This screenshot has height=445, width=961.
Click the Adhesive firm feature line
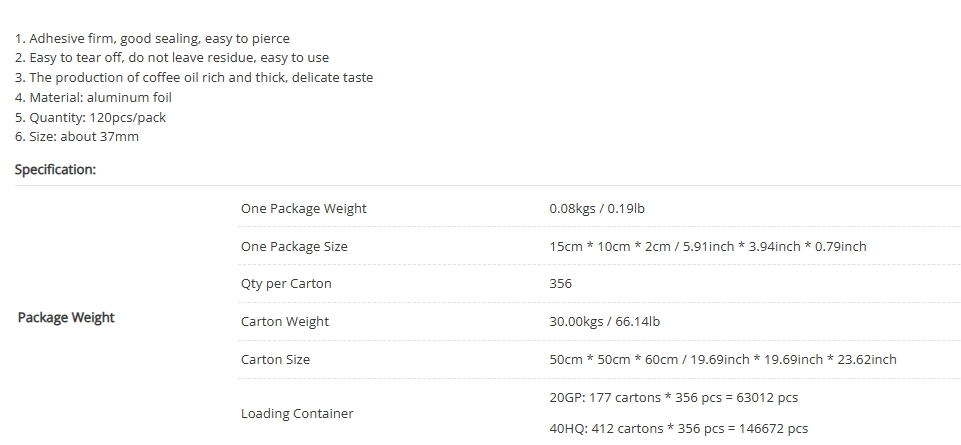152,39
